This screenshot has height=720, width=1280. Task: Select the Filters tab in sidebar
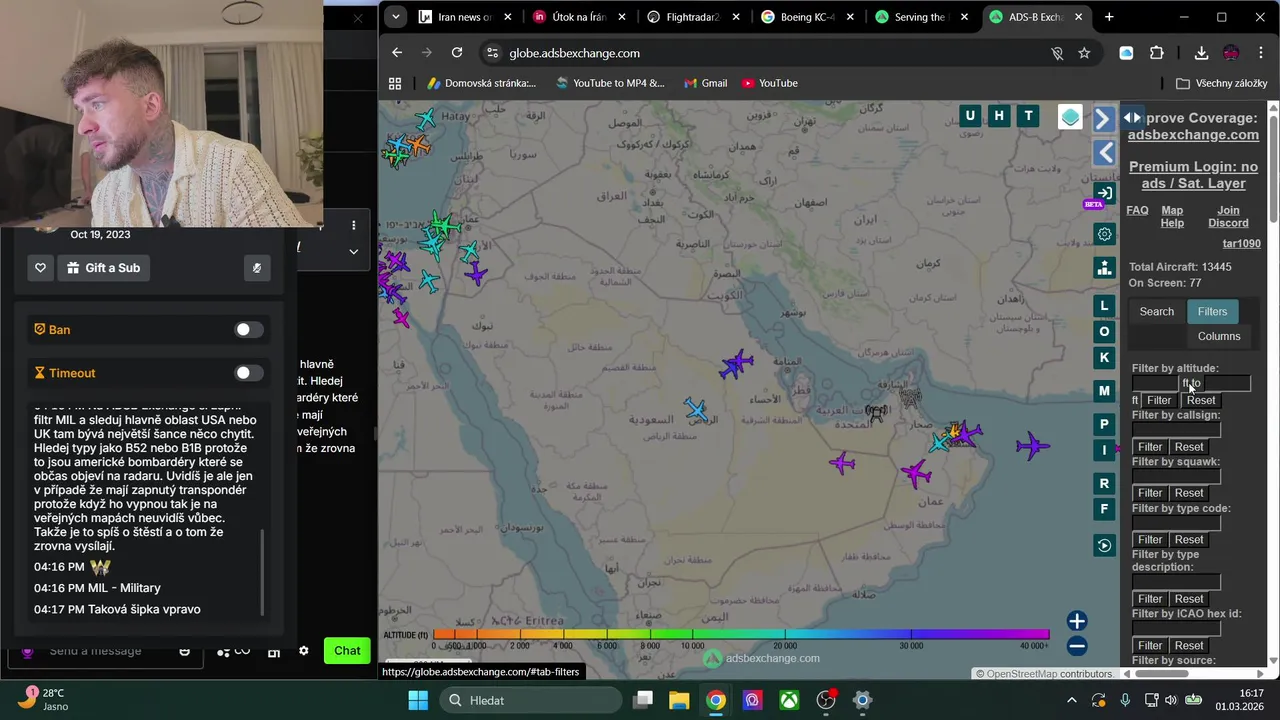[x=1212, y=312]
